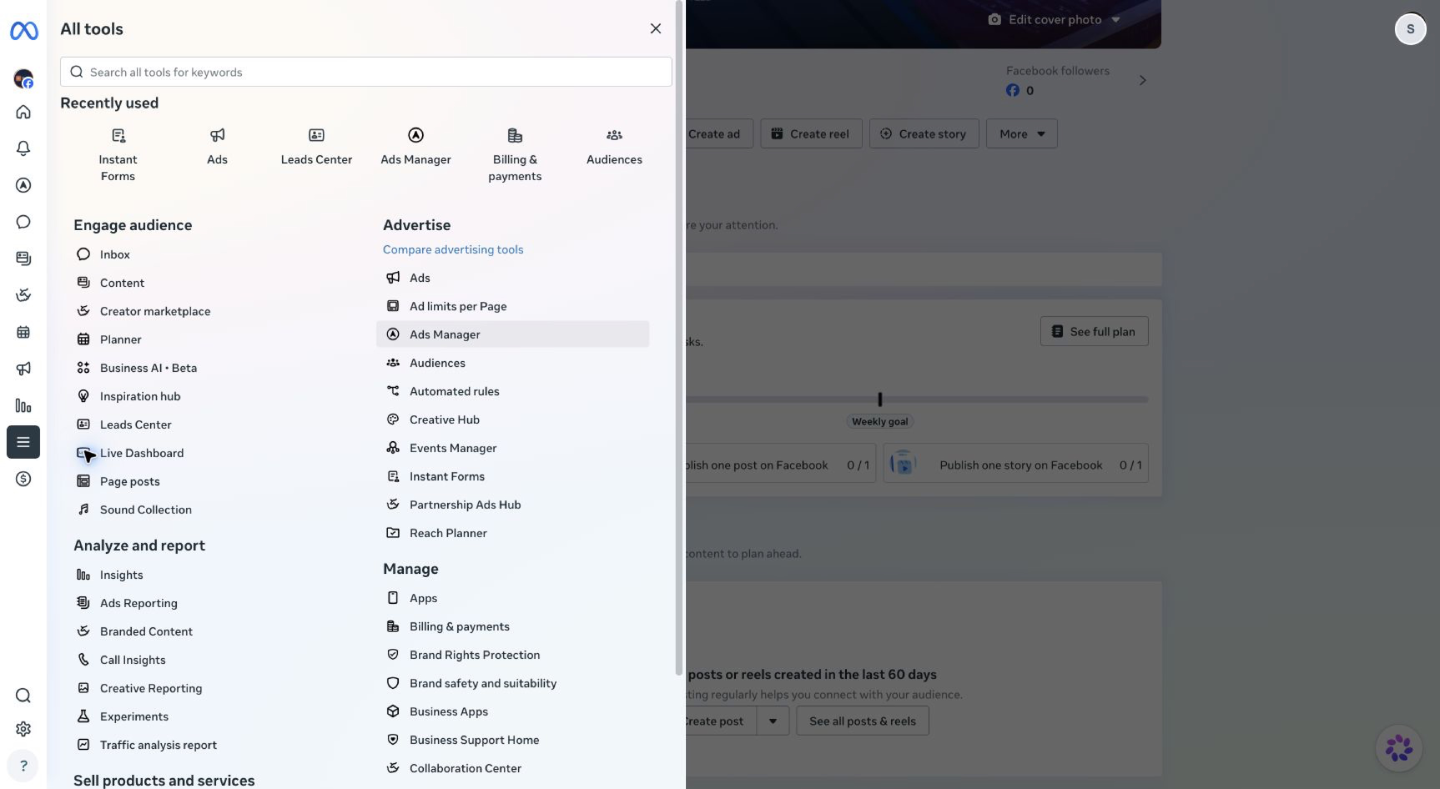Expand the Create post arrow dropdown
This screenshot has height=789, width=1440.
[772, 721]
